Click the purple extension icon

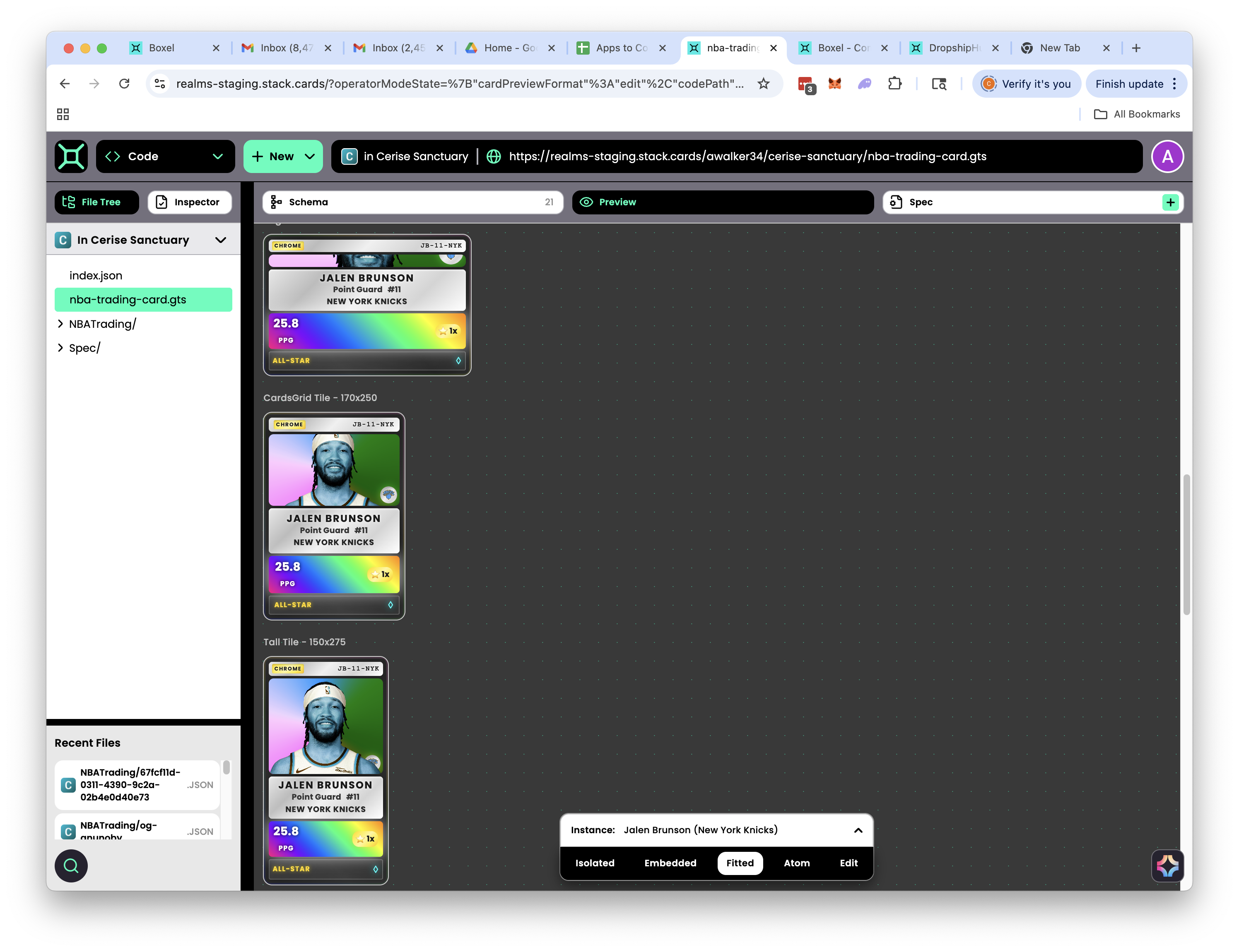pos(864,84)
